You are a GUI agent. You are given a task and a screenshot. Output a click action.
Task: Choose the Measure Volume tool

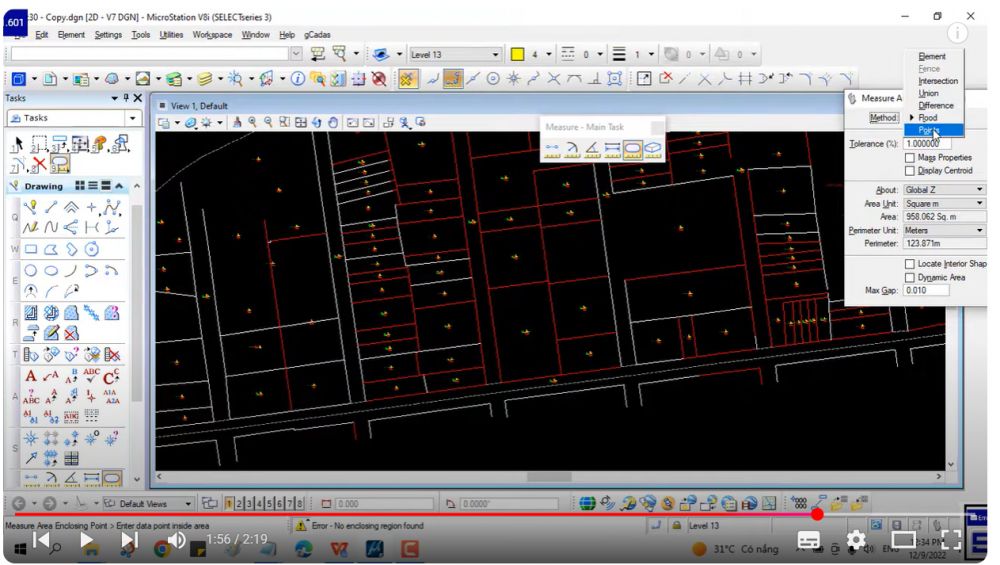pyautogui.click(x=653, y=150)
